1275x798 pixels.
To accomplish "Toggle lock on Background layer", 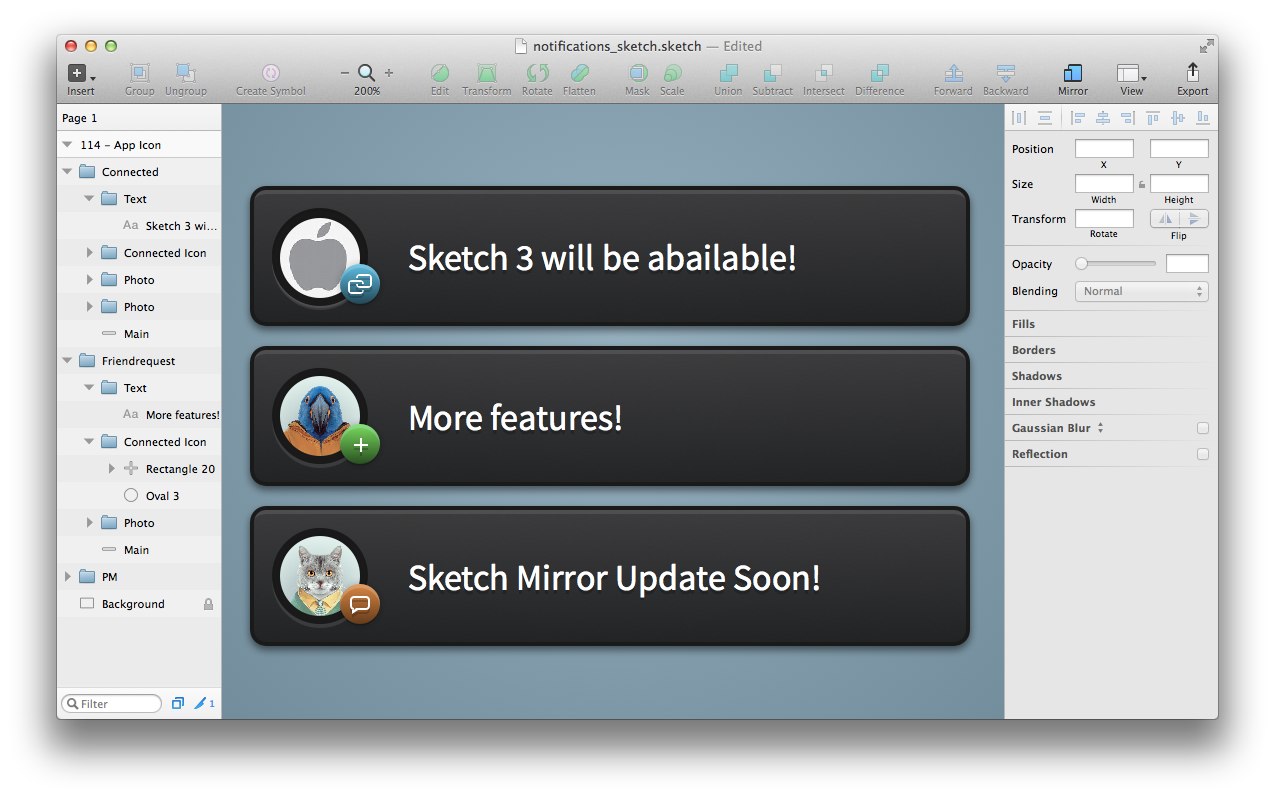I will click(x=208, y=604).
